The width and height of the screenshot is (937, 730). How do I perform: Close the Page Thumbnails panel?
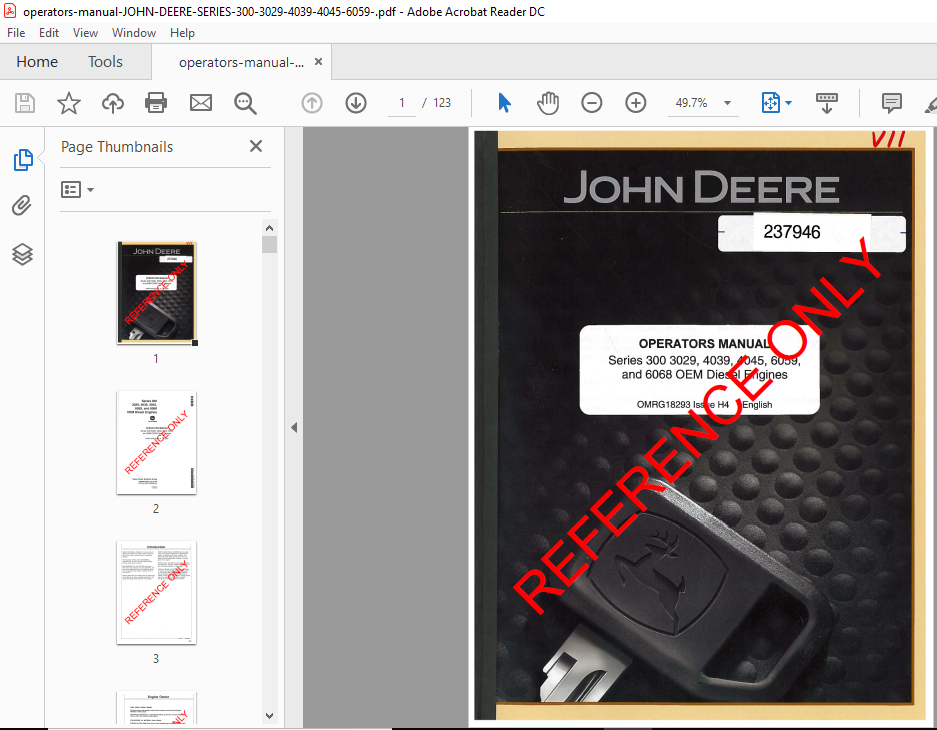(x=256, y=146)
